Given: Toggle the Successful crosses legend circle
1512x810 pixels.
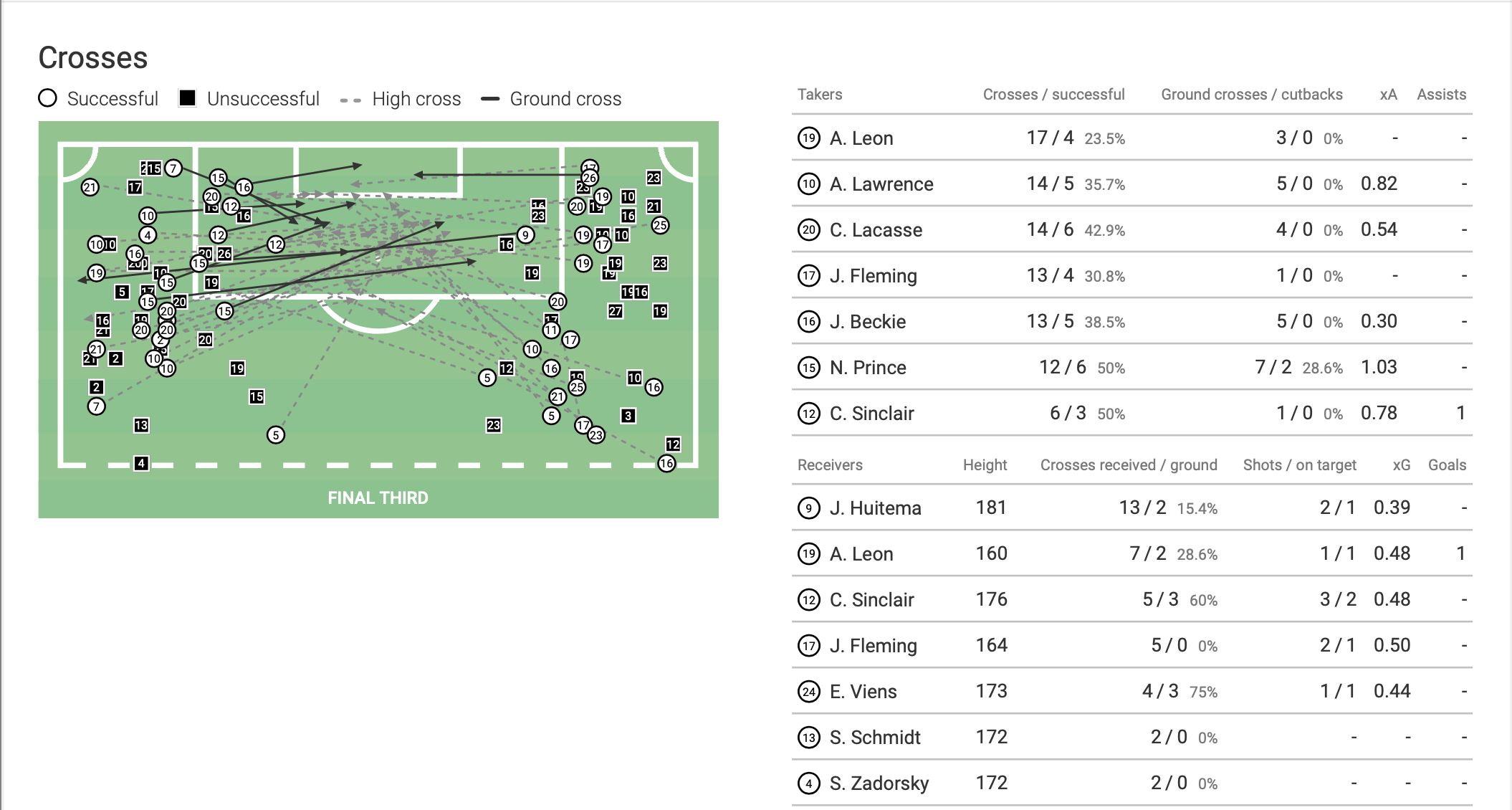Looking at the screenshot, I should pyautogui.click(x=48, y=98).
